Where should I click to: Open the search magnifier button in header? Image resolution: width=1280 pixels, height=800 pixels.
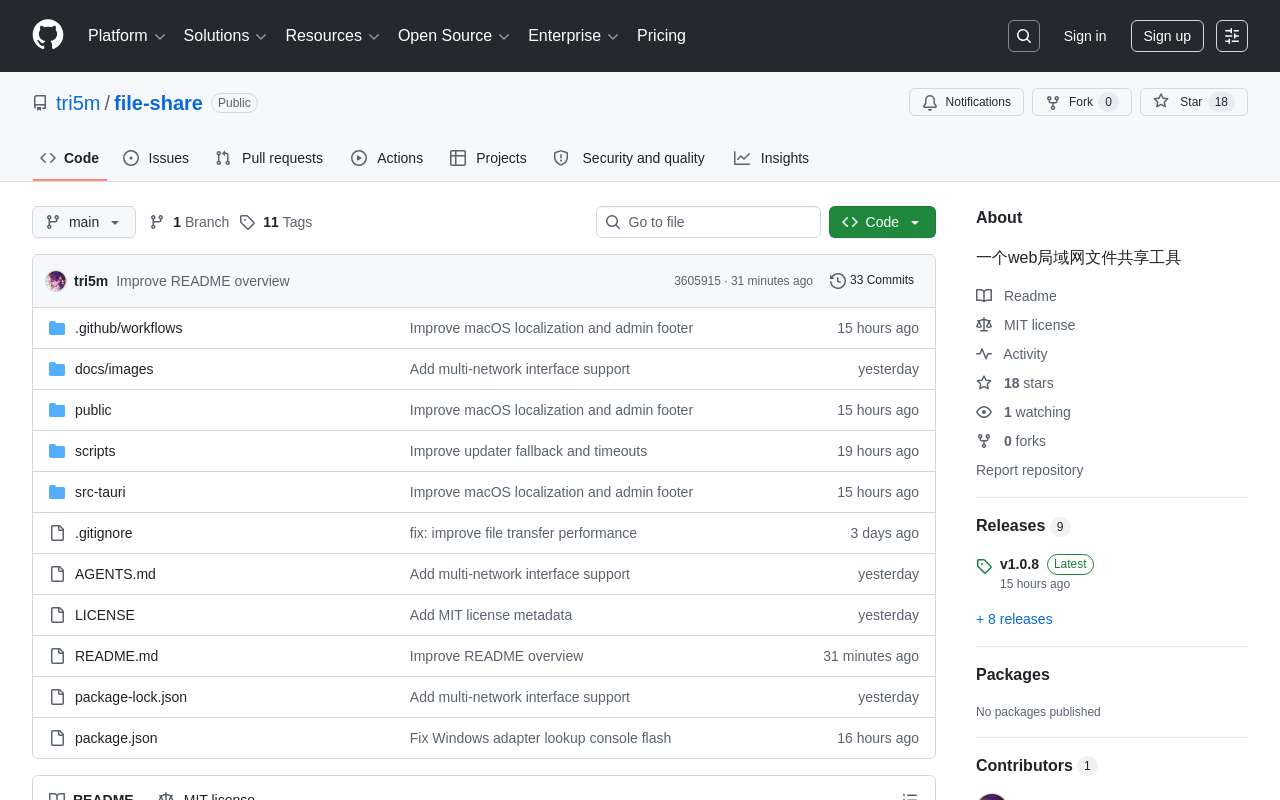point(1024,36)
